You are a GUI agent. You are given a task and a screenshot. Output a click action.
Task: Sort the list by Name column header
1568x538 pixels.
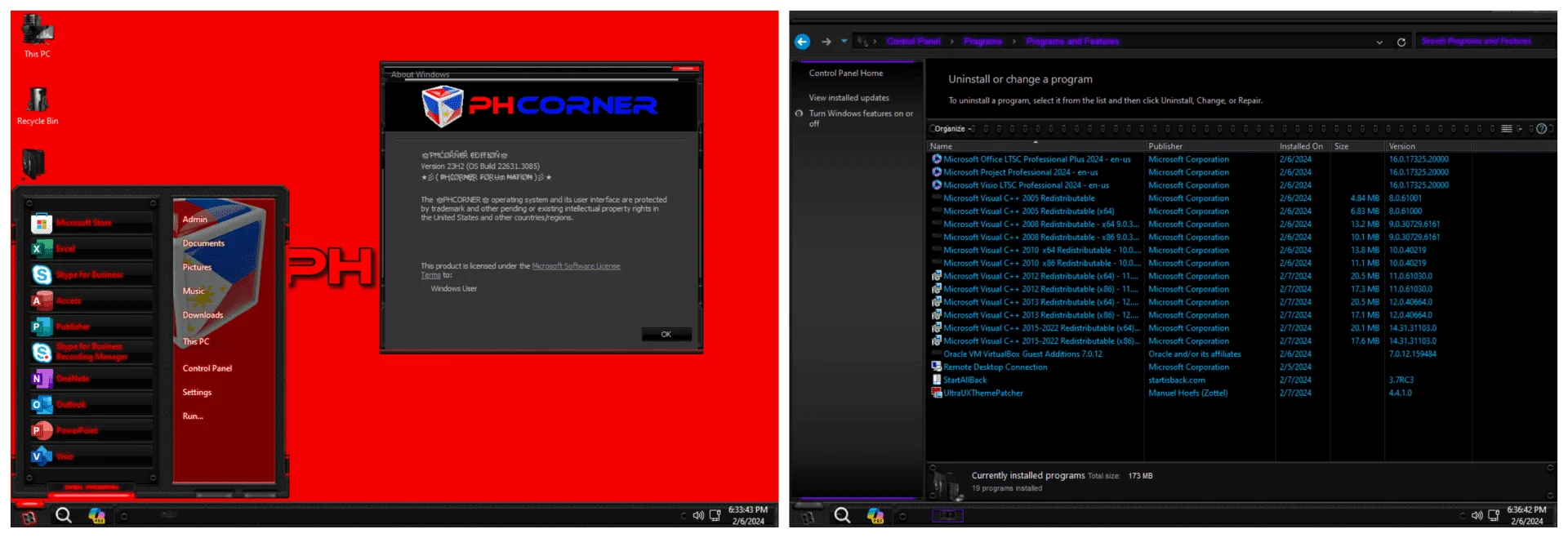point(1035,146)
